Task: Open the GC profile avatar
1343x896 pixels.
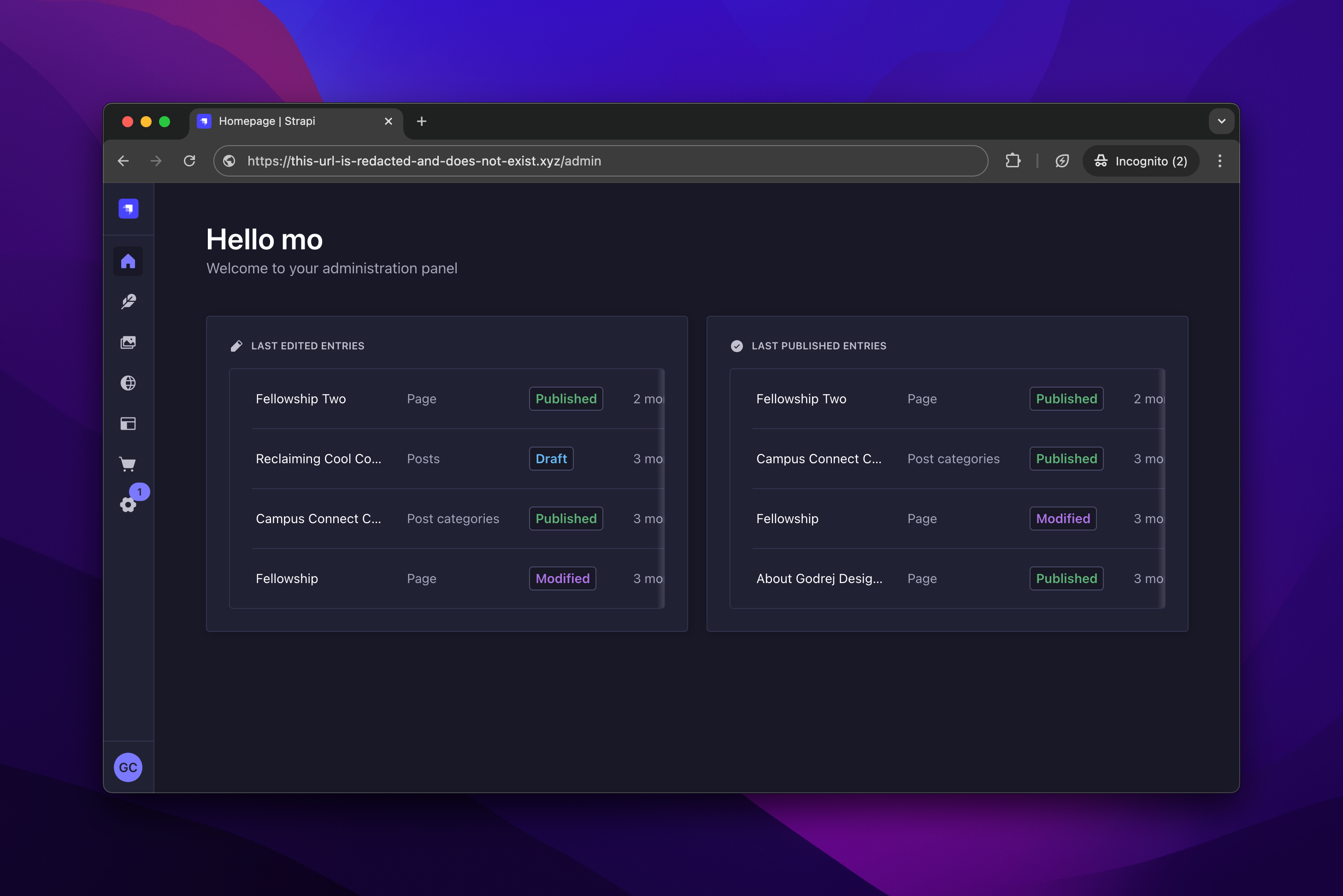Action: point(128,767)
